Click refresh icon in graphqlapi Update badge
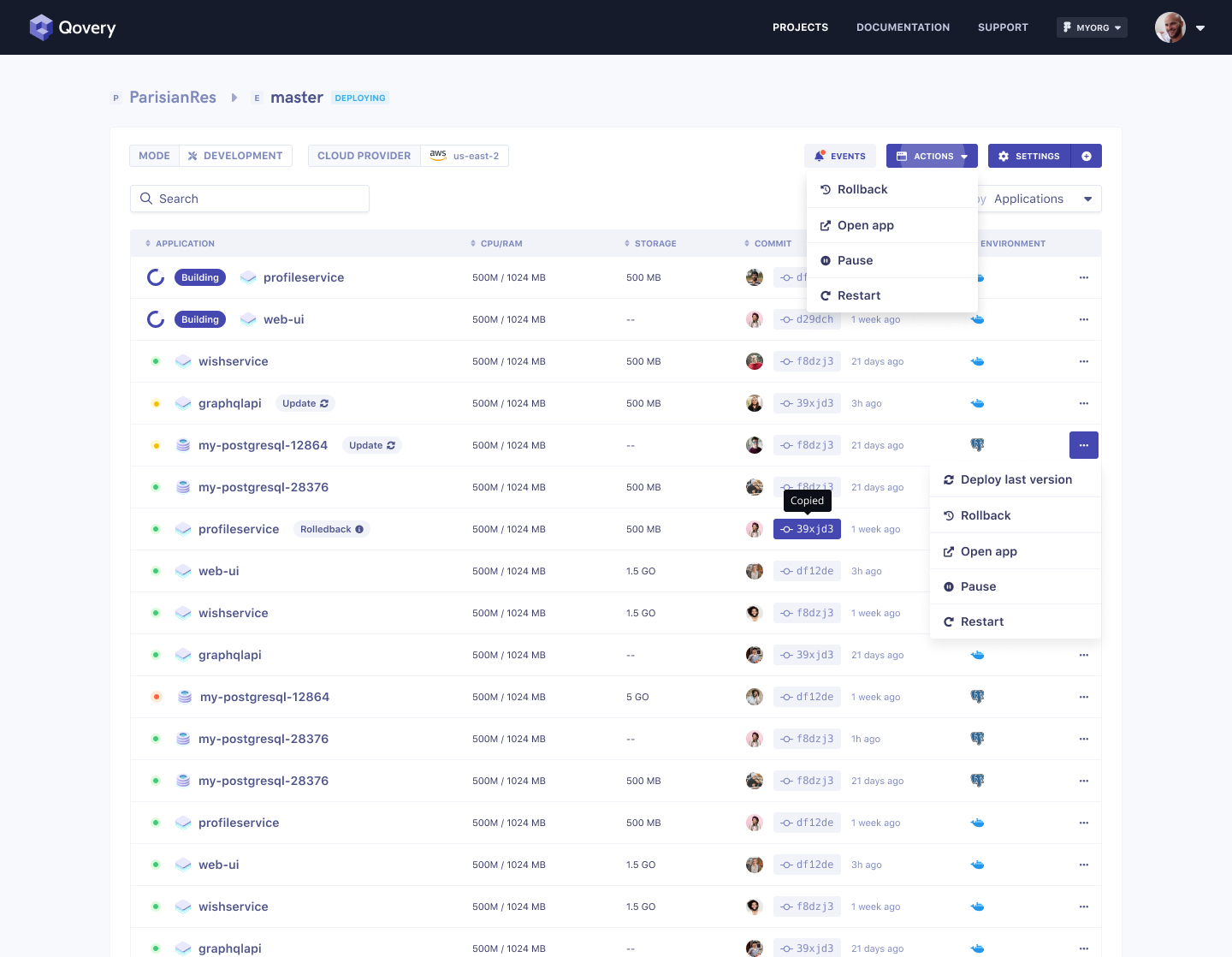 pyautogui.click(x=324, y=403)
